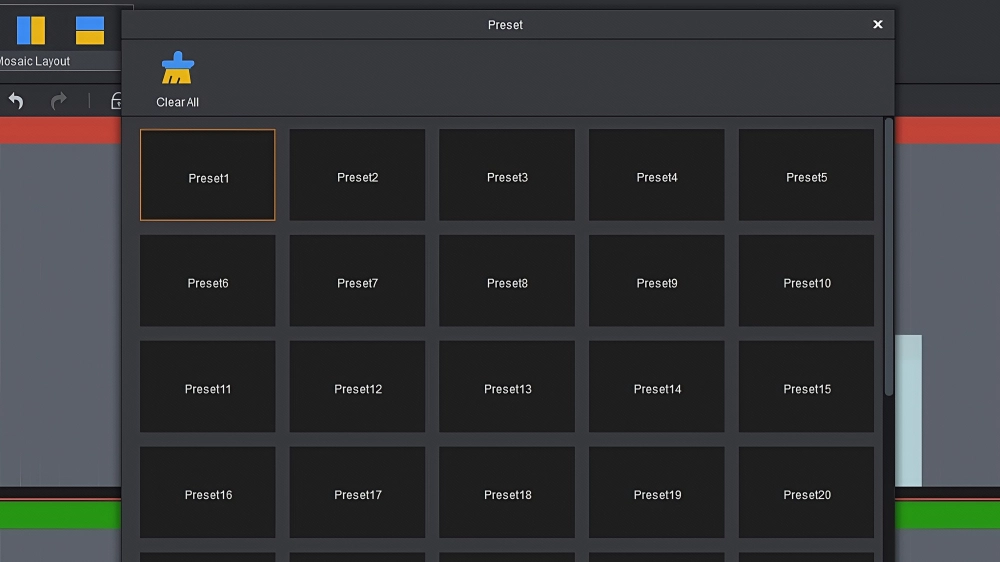This screenshot has width=1000, height=562.
Task: Open the Preset19 tile
Action: (x=656, y=492)
